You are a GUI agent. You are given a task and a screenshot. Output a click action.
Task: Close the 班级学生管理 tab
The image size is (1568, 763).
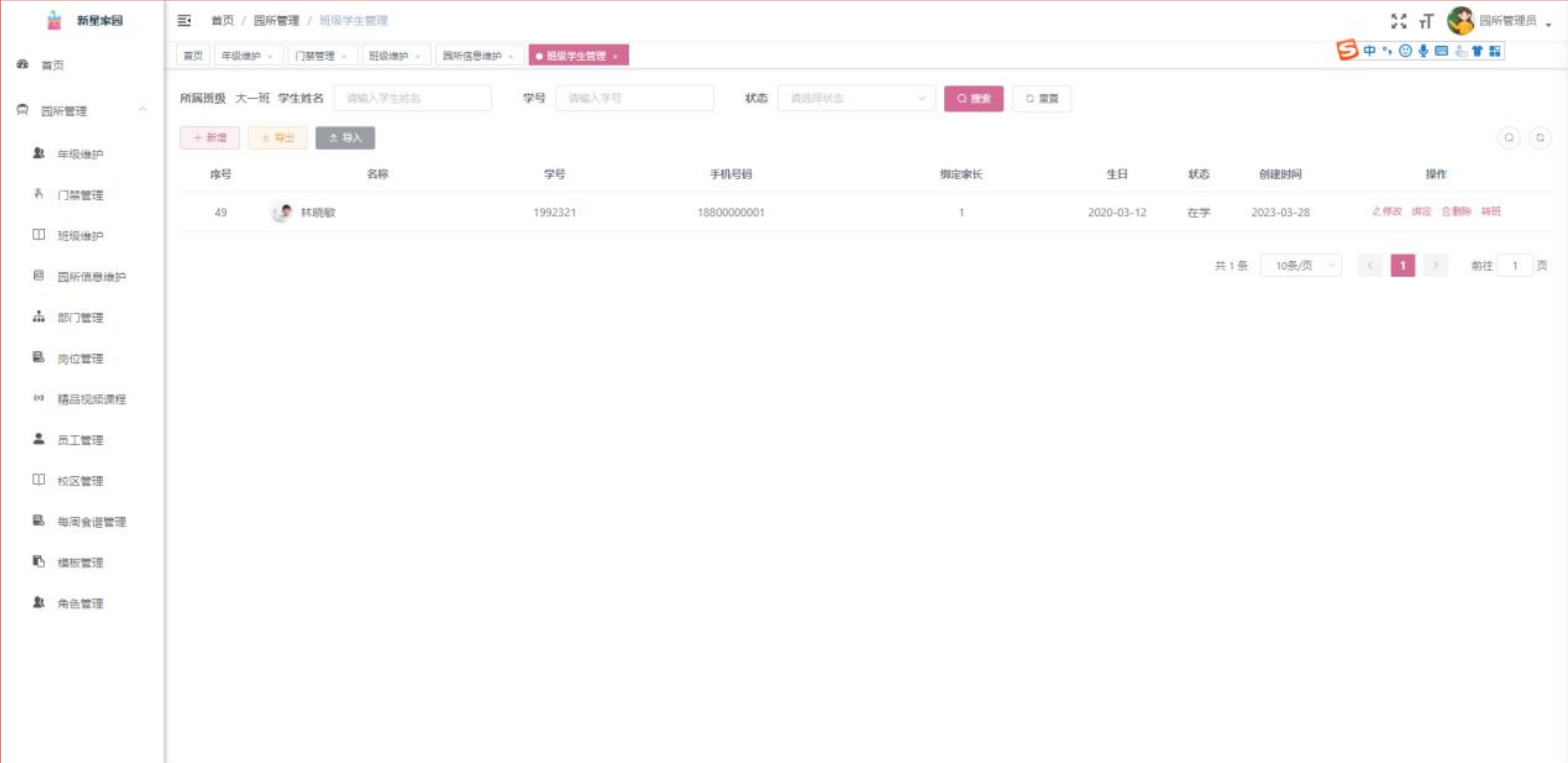(616, 57)
